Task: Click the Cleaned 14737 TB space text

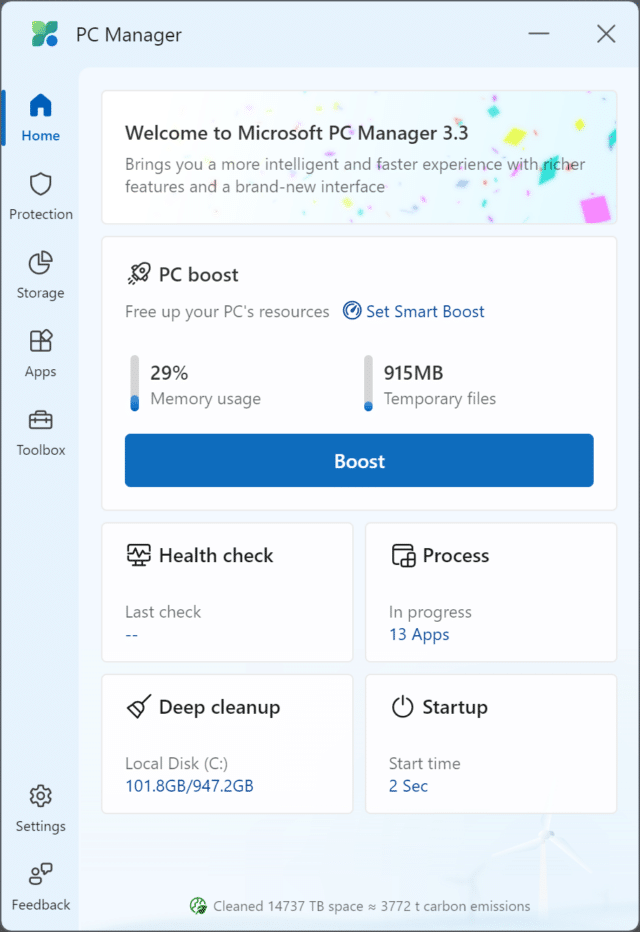Action: [372, 906]
